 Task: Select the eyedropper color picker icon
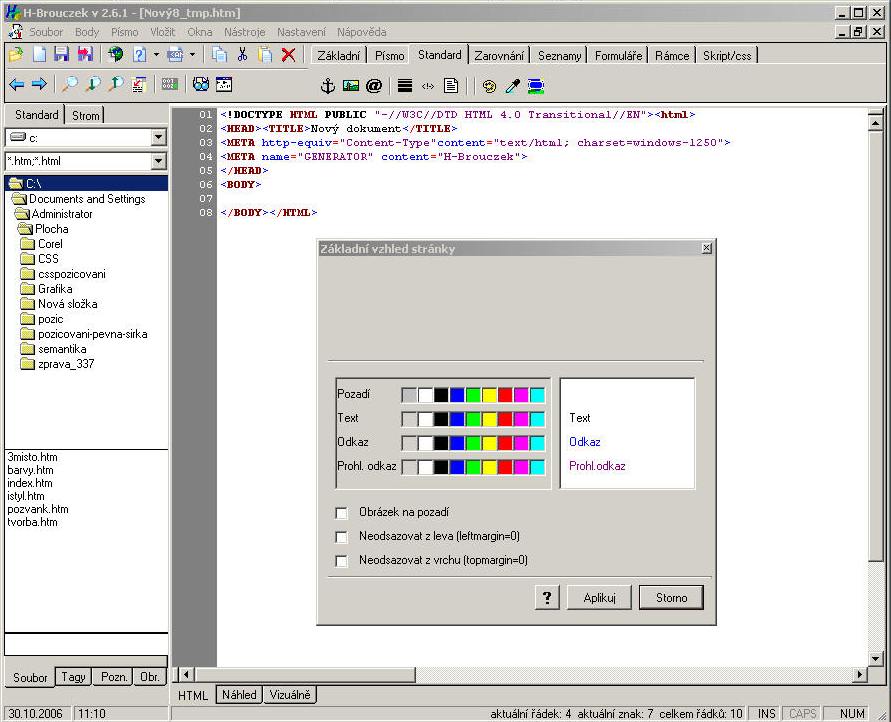pos(512,86)
